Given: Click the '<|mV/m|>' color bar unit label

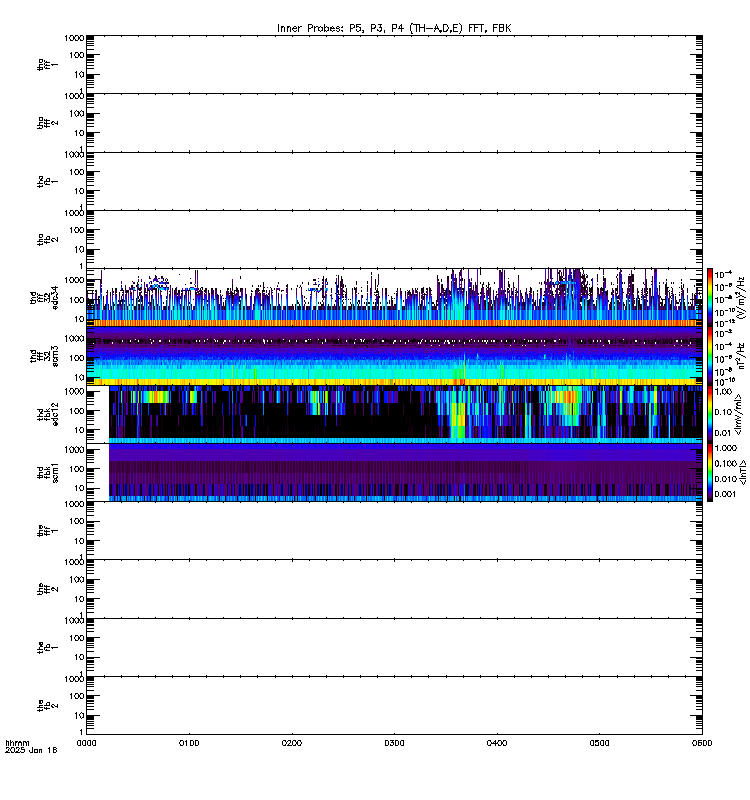Looking at the screenshot, I should (x=738, y=414).
